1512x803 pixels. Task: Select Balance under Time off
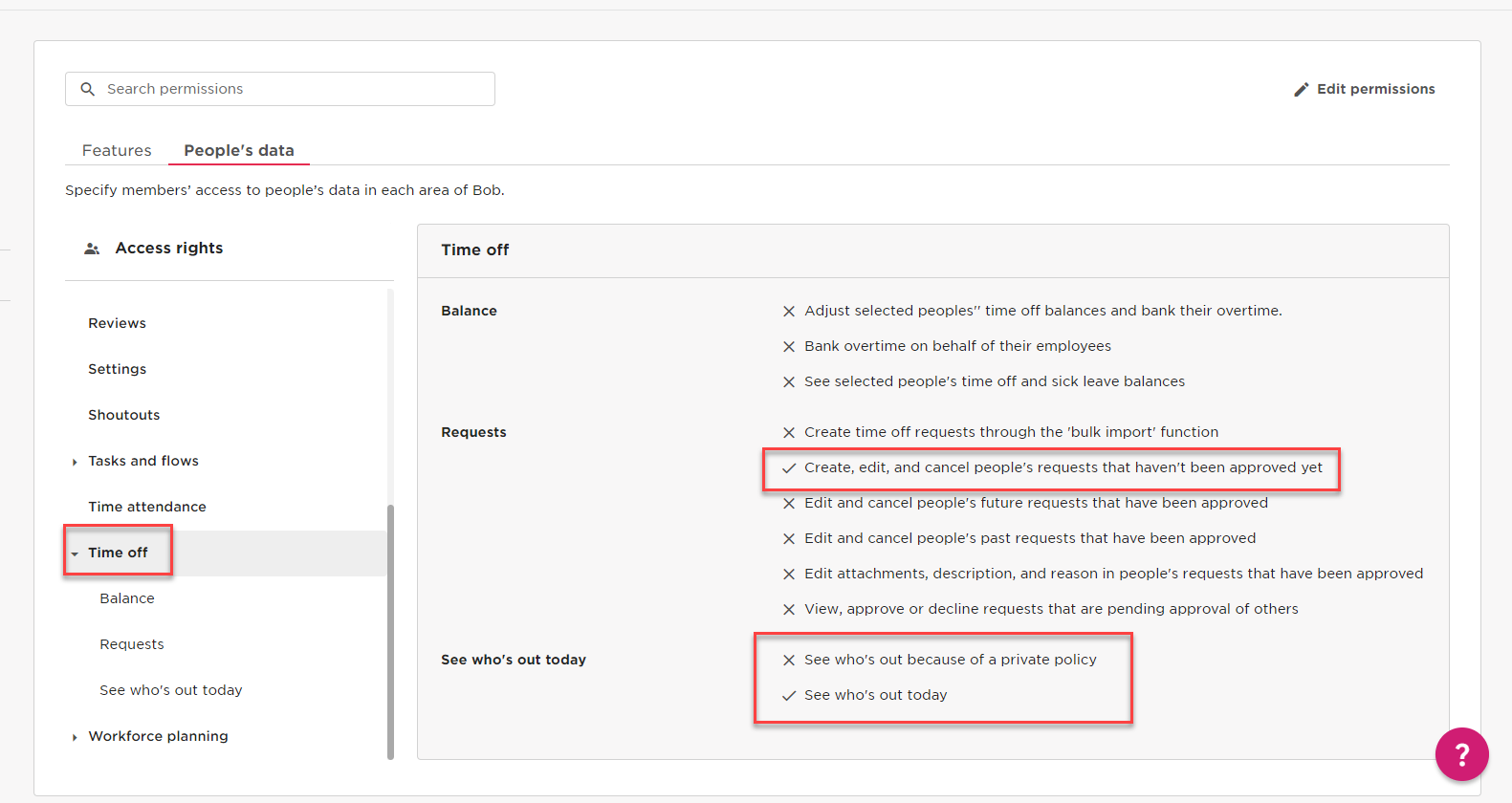[x=127, y=598]
